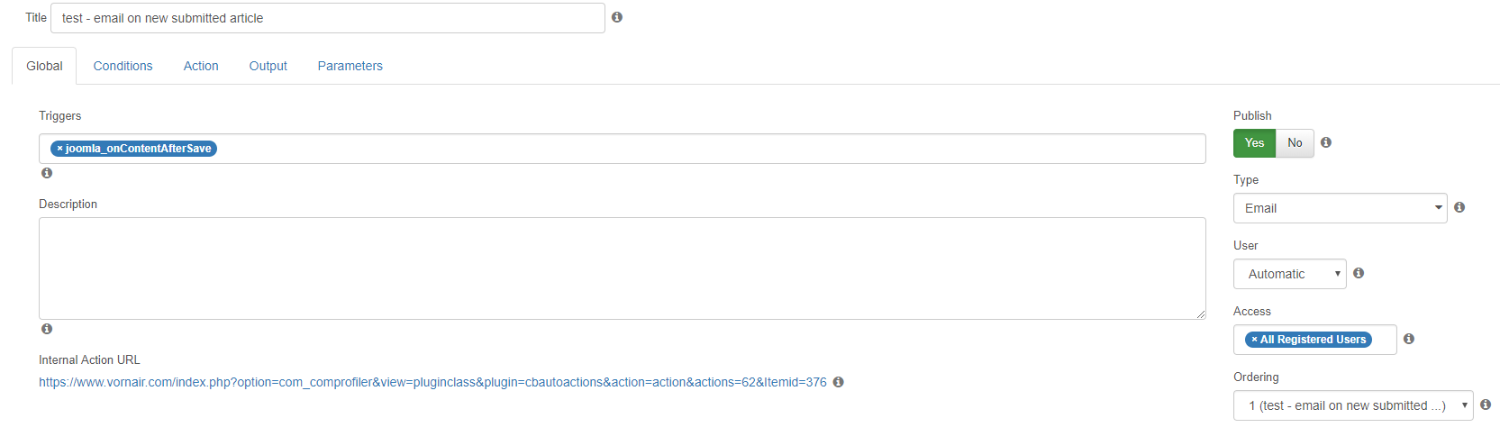Click info icon after Internal Action URL
Viewport: 1500px width, 436px height.
pyautogui.click(x=838, y=382)
